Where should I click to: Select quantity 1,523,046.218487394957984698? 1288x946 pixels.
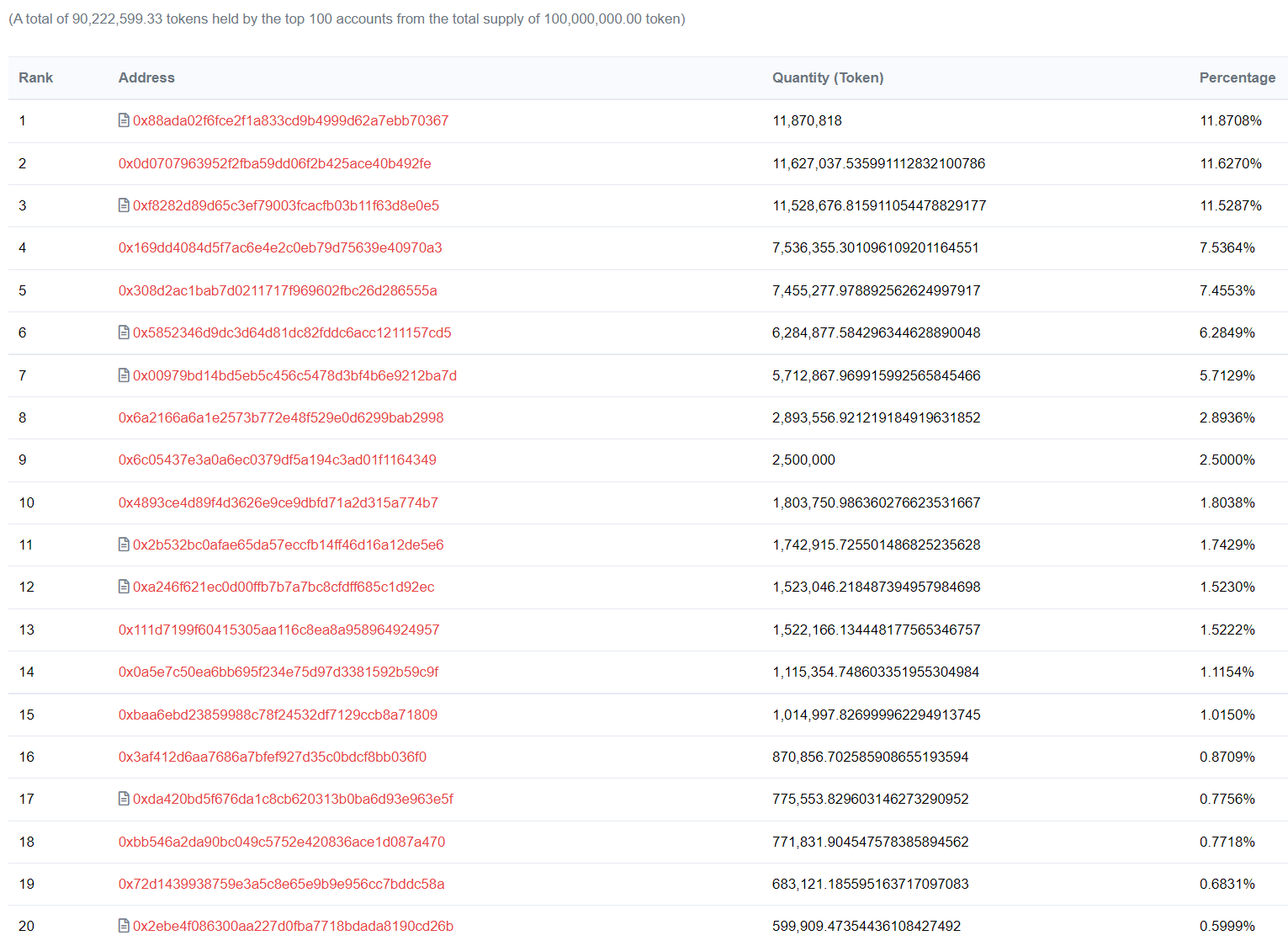[877, 587]
